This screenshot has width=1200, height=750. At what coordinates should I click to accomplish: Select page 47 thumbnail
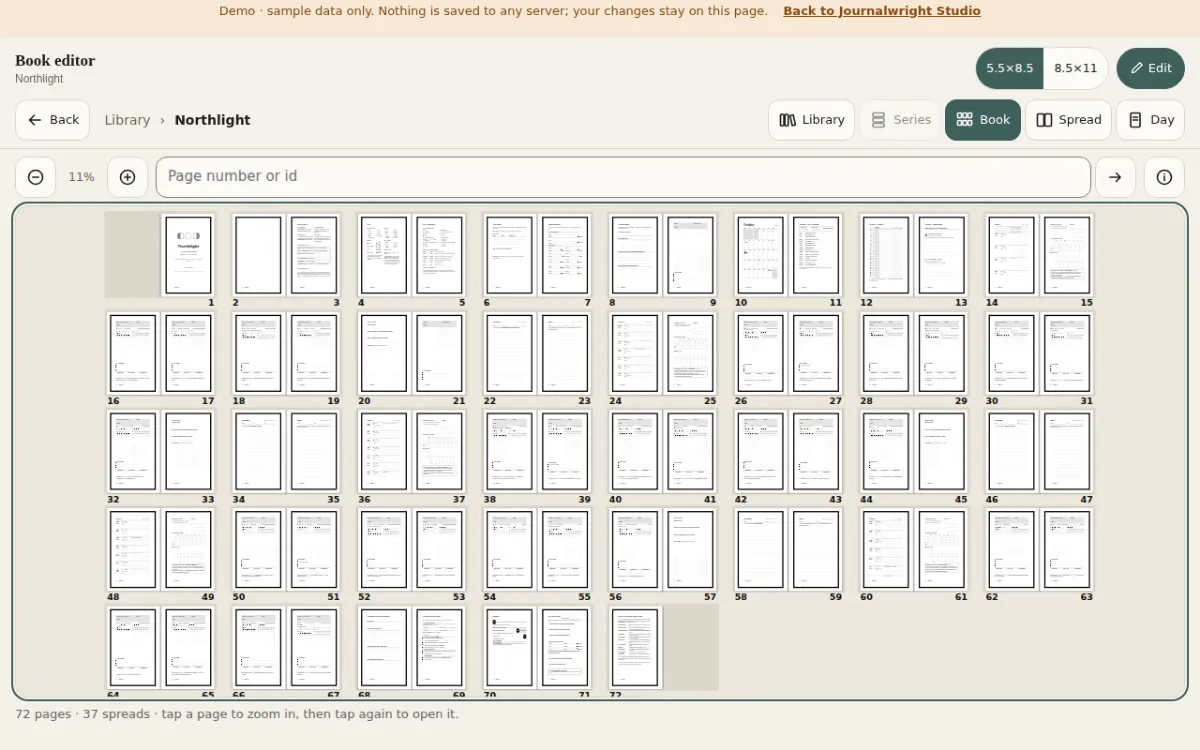pos(1067,451)
